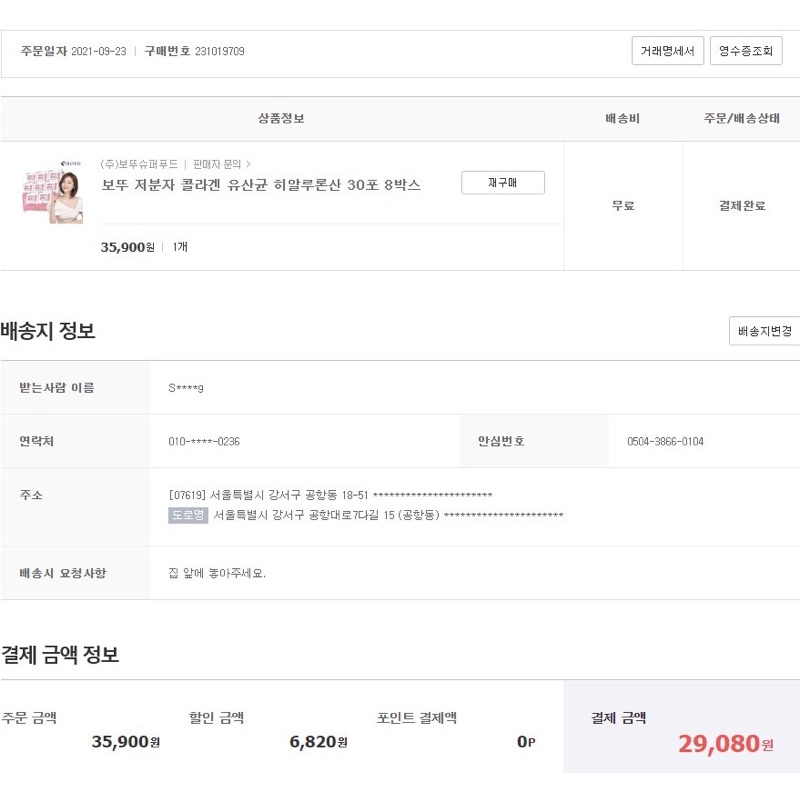Image resolution: width=800 pixels, height=800 pixels.
Task: Select the 안심번호 value 0504-3866-0104
Action: (665, 441)
